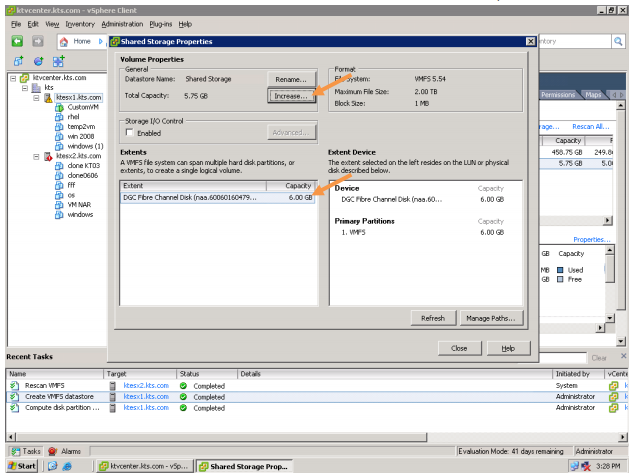Click the Refresh button in dialog

(x=432, y=318)
